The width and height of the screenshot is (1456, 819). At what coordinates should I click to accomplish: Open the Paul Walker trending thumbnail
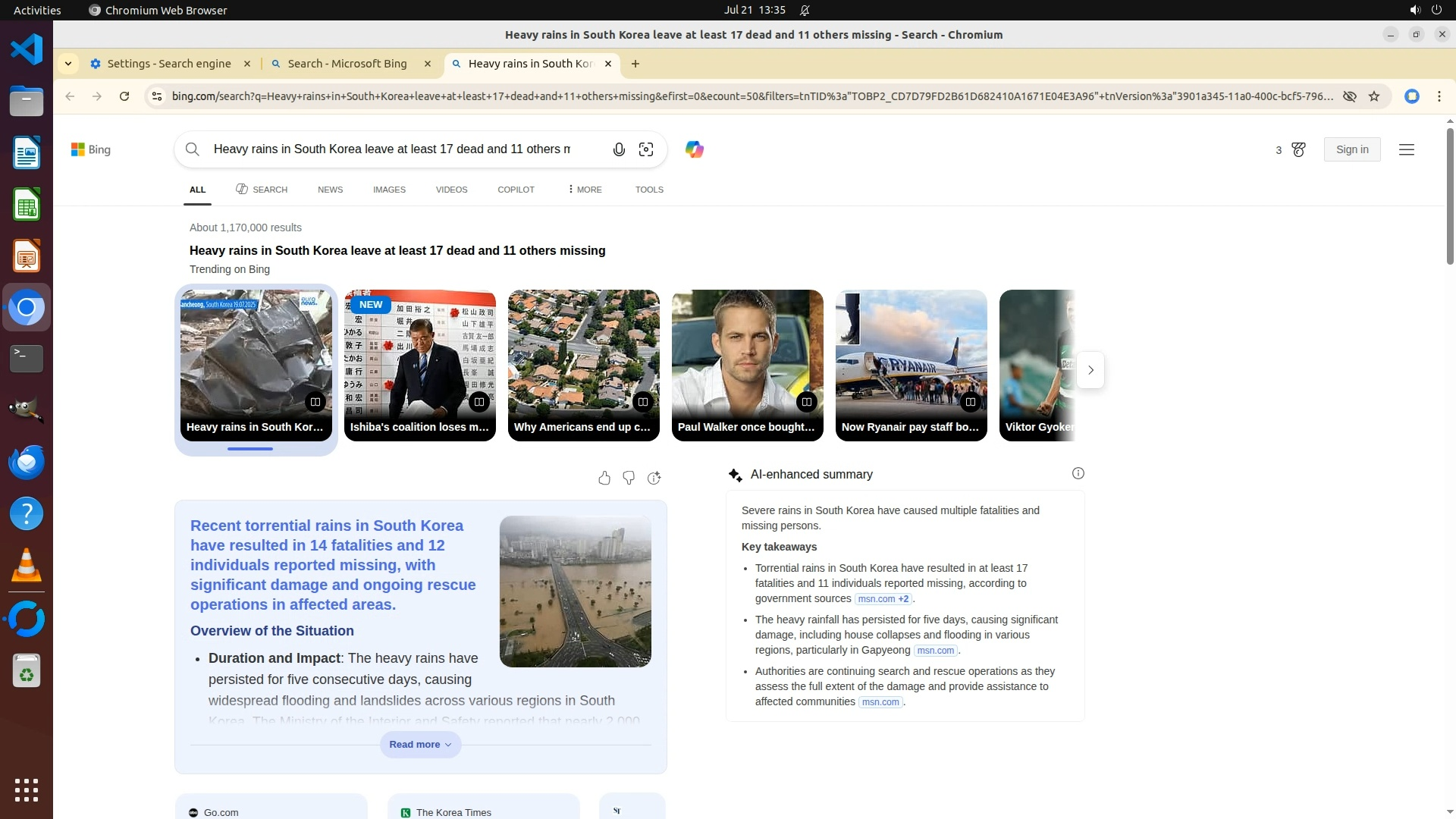coord(747,364)
